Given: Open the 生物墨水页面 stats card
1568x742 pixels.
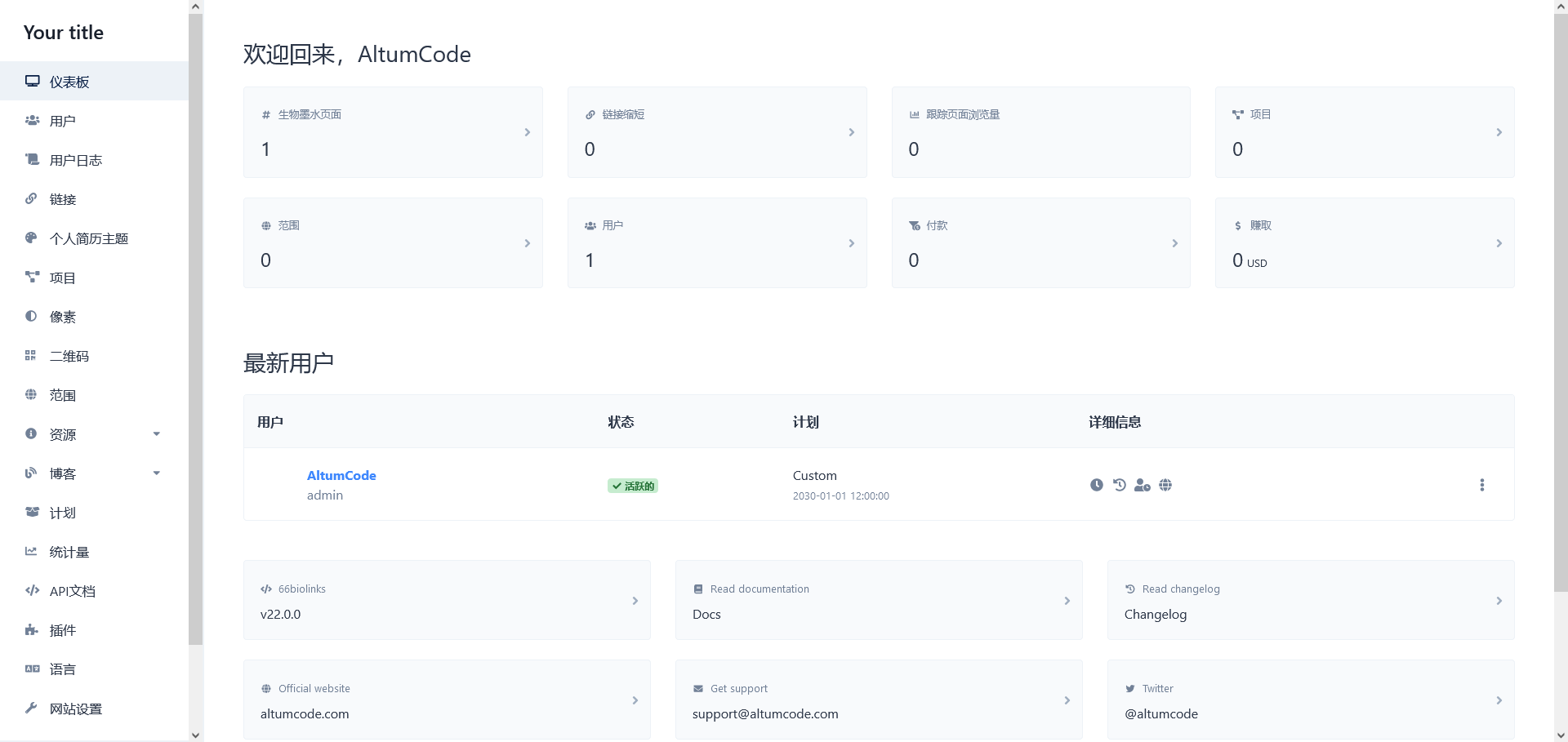Looking at the screenshot, I should click(393, 132).
